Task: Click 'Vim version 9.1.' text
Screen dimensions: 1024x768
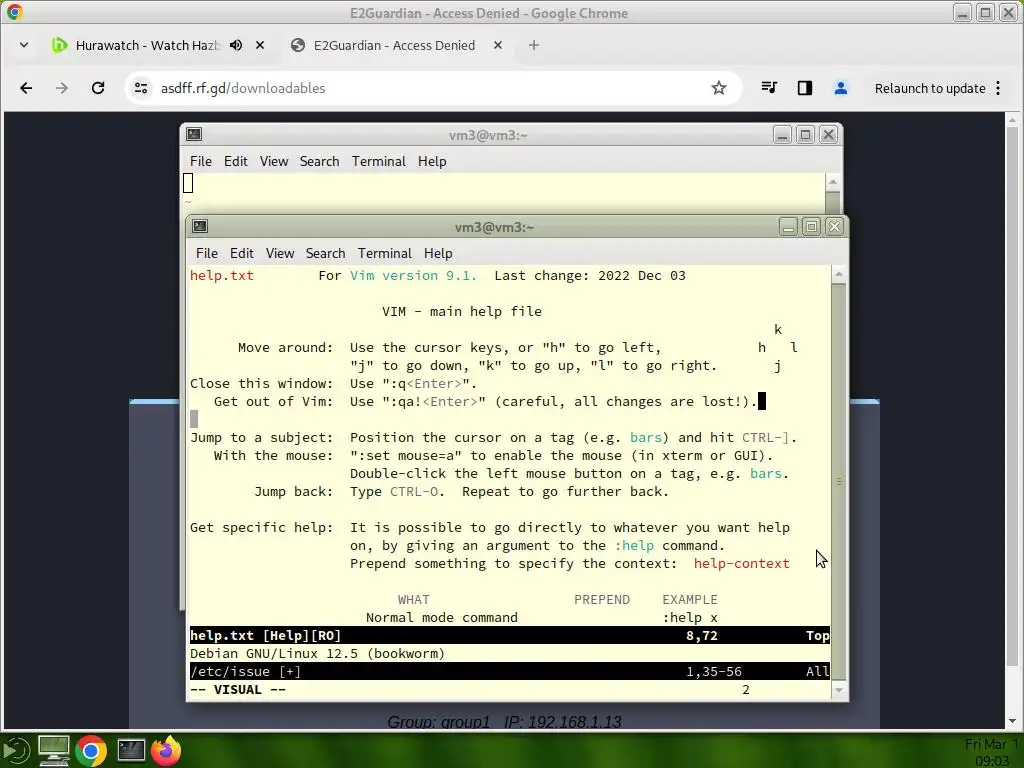Action: (x=413, y=276)
